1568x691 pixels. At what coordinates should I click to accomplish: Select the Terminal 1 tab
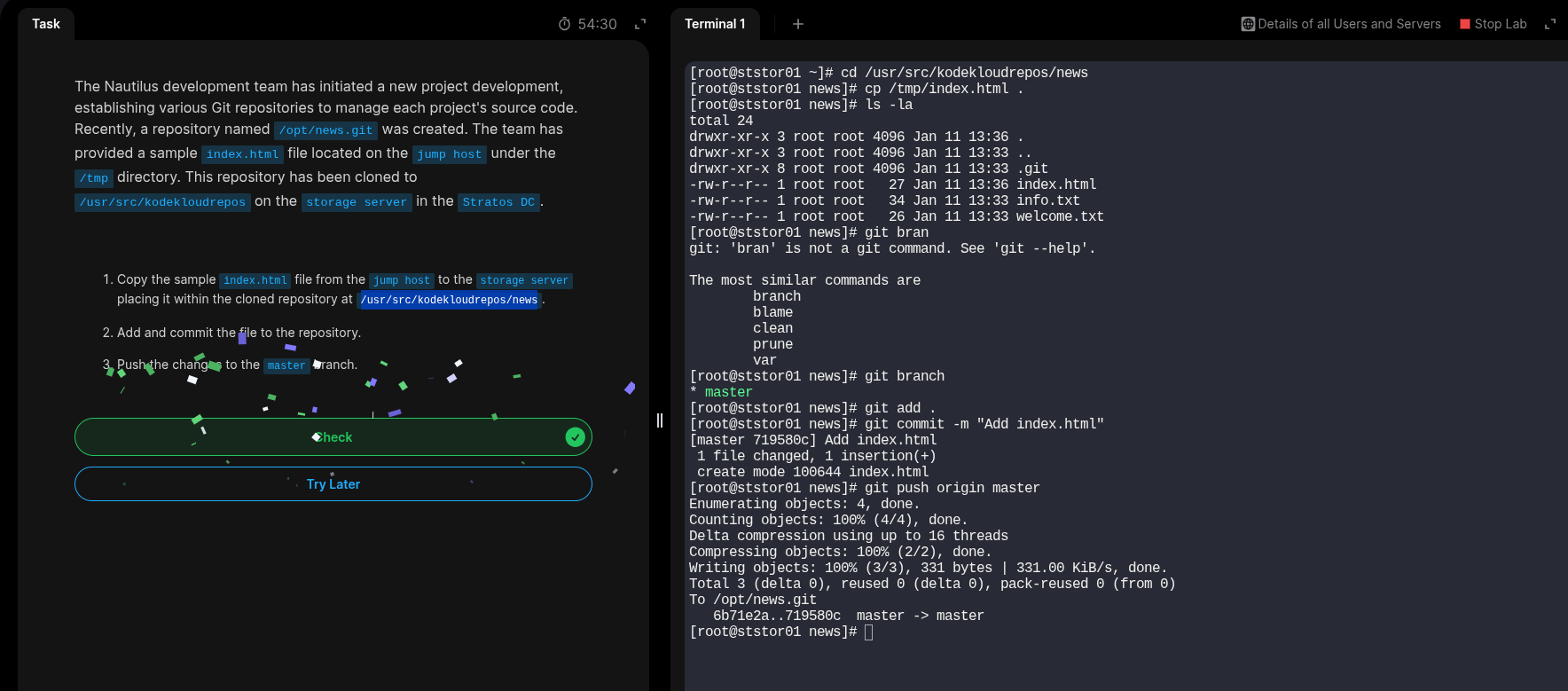(x=715, y=24)
